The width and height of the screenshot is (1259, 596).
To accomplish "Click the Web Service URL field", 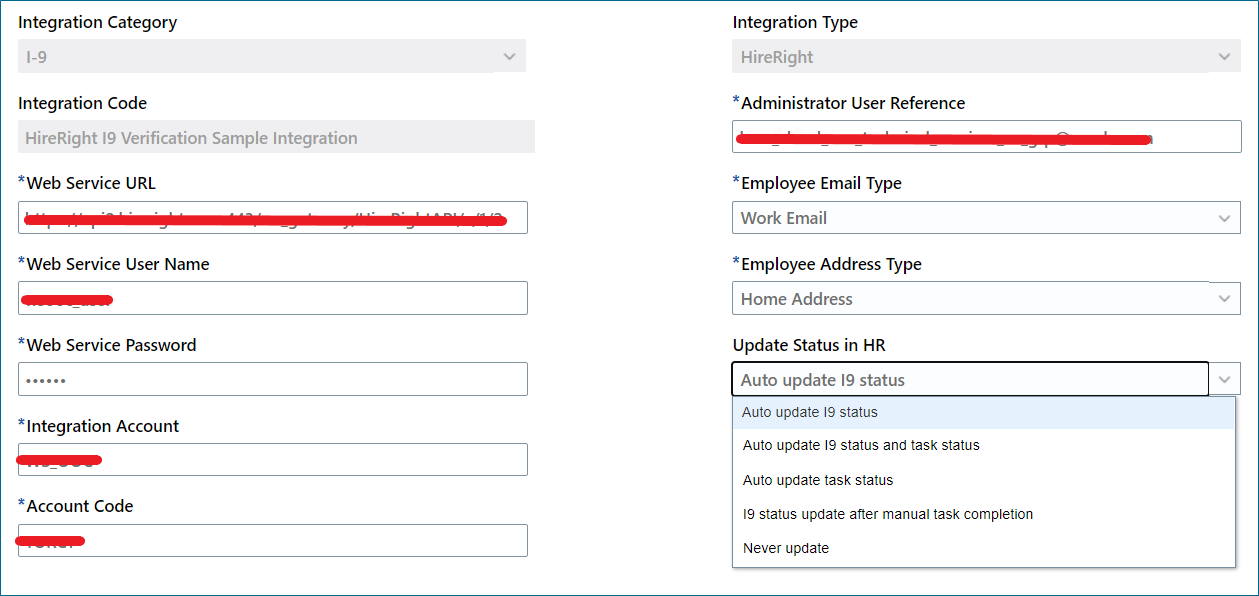I will [272, 218].
